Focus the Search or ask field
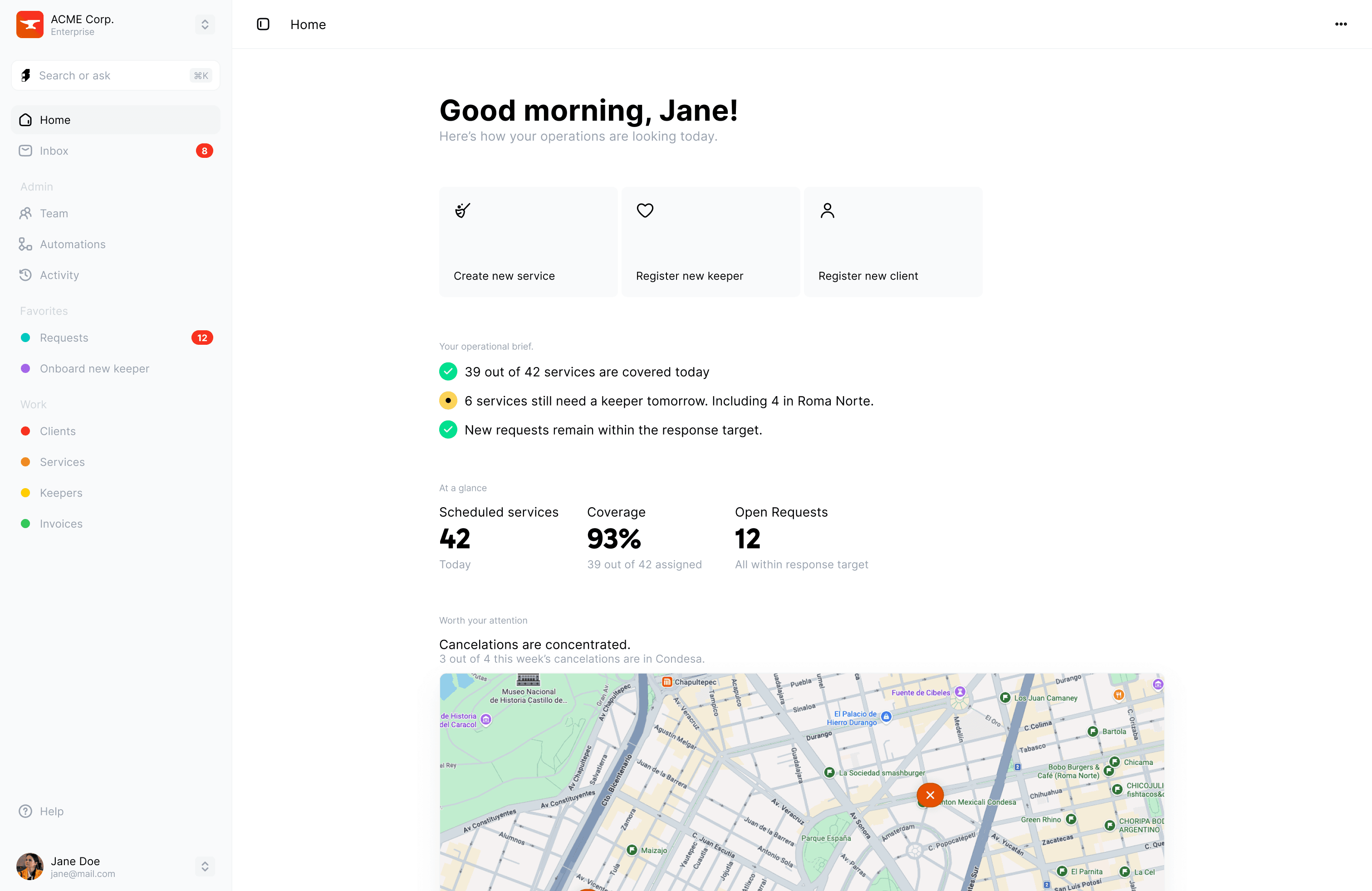 [x=115, y=75]
